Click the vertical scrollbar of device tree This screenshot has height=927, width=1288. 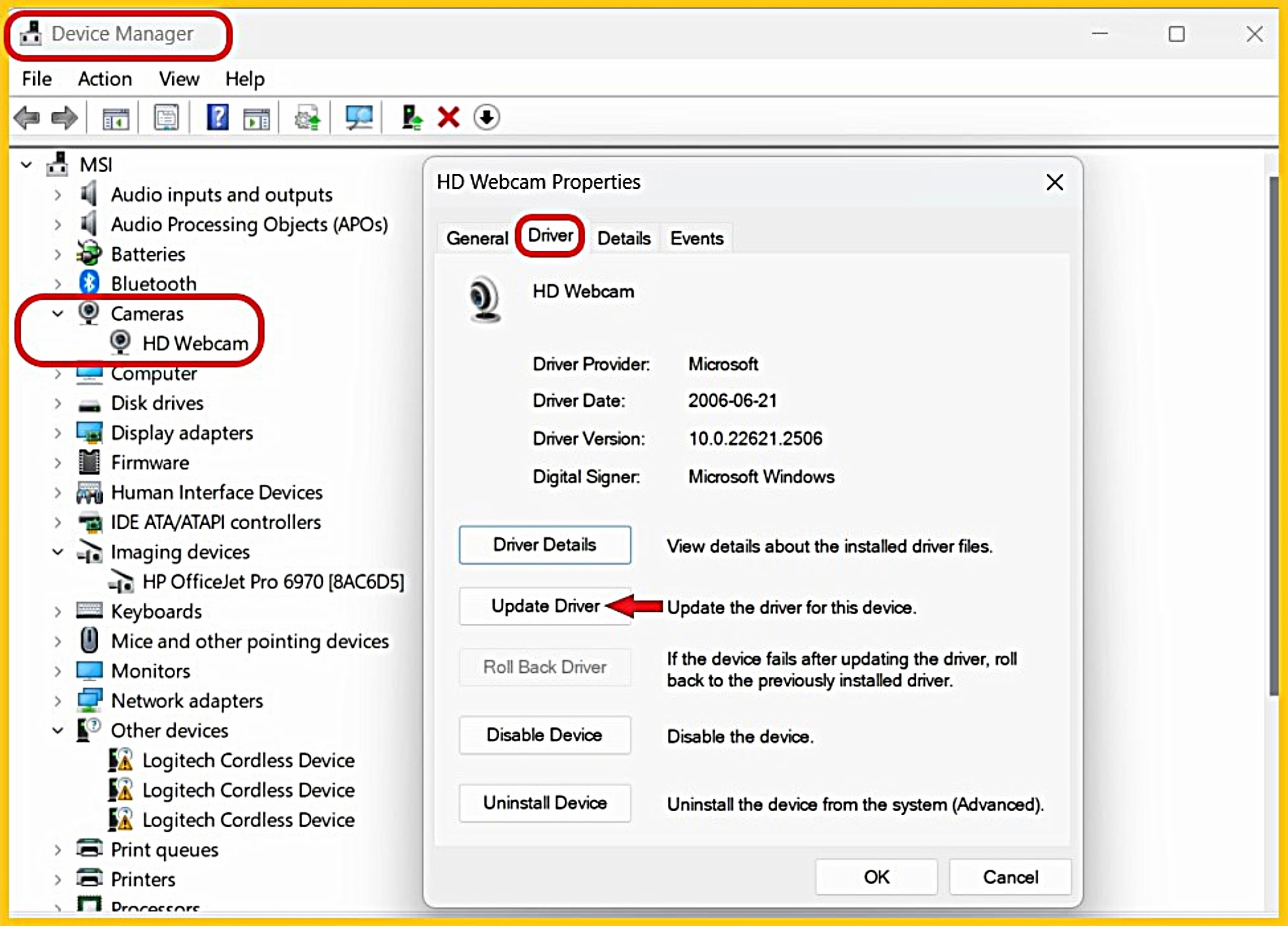click(1274, 437)
